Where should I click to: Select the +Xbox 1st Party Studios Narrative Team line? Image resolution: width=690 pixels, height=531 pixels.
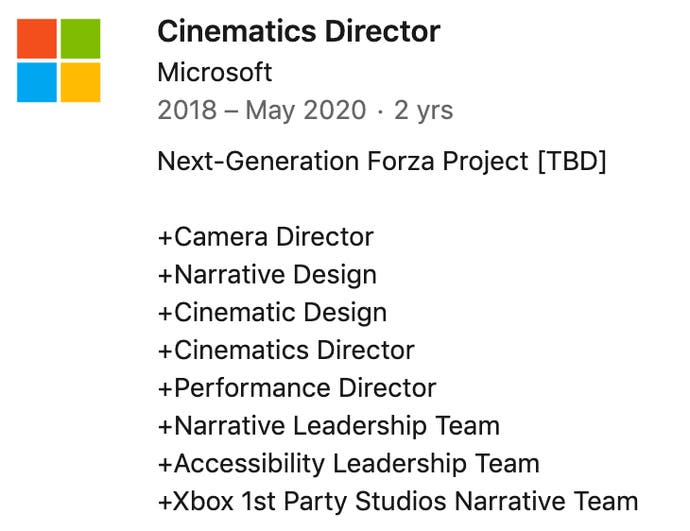pos(397,501)
